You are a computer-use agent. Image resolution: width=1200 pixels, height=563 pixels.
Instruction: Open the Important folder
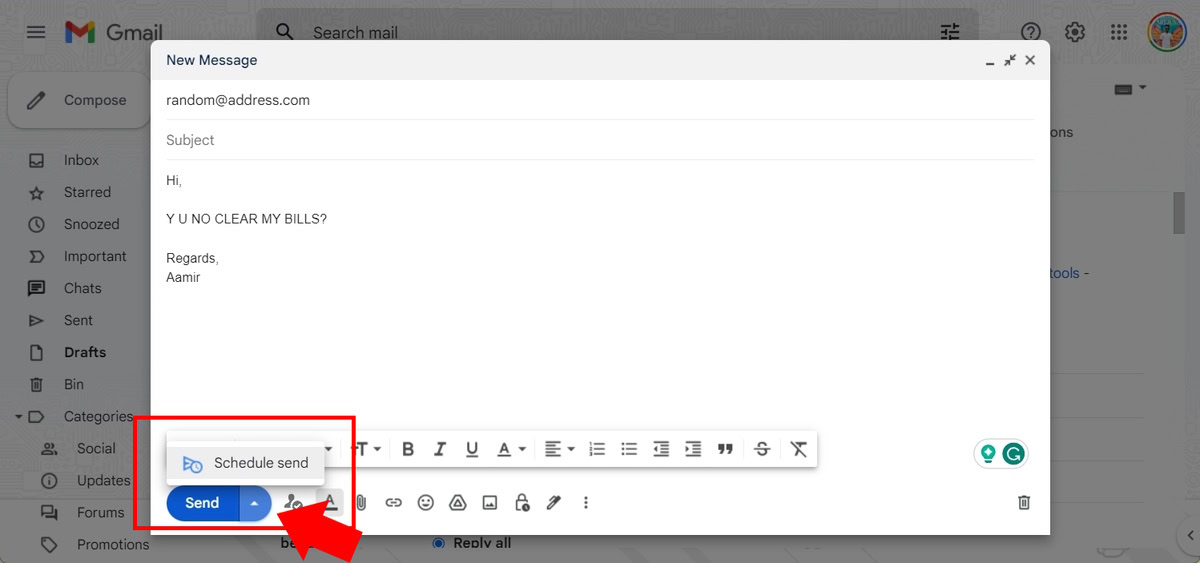(95, 256)
